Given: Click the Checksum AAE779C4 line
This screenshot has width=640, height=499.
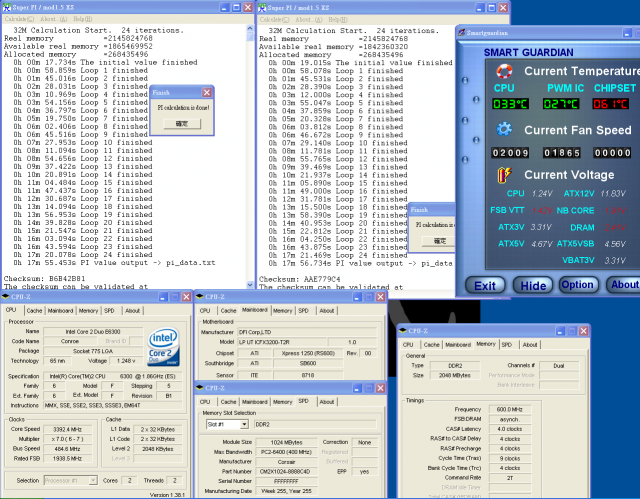Looking at the screenshot, I should 300,279.
